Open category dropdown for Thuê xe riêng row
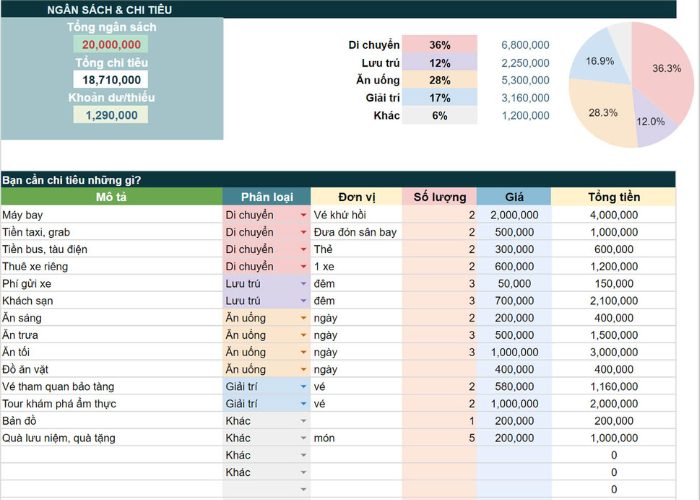This screenshot has height=500, width=700. pyautogui.click(x=303, y=267)
